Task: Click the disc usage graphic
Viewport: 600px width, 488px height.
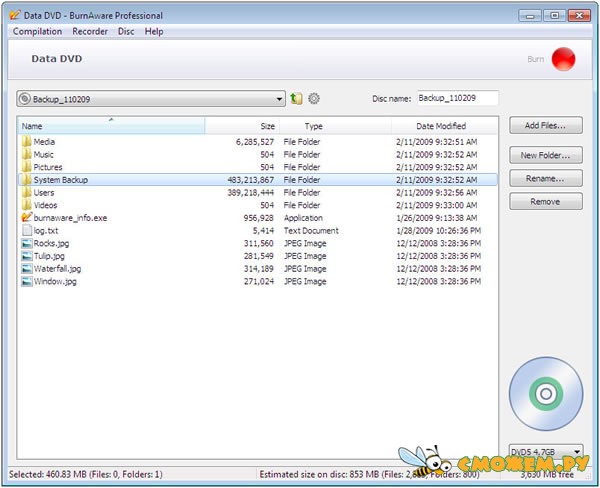Action: click(546, 394)
